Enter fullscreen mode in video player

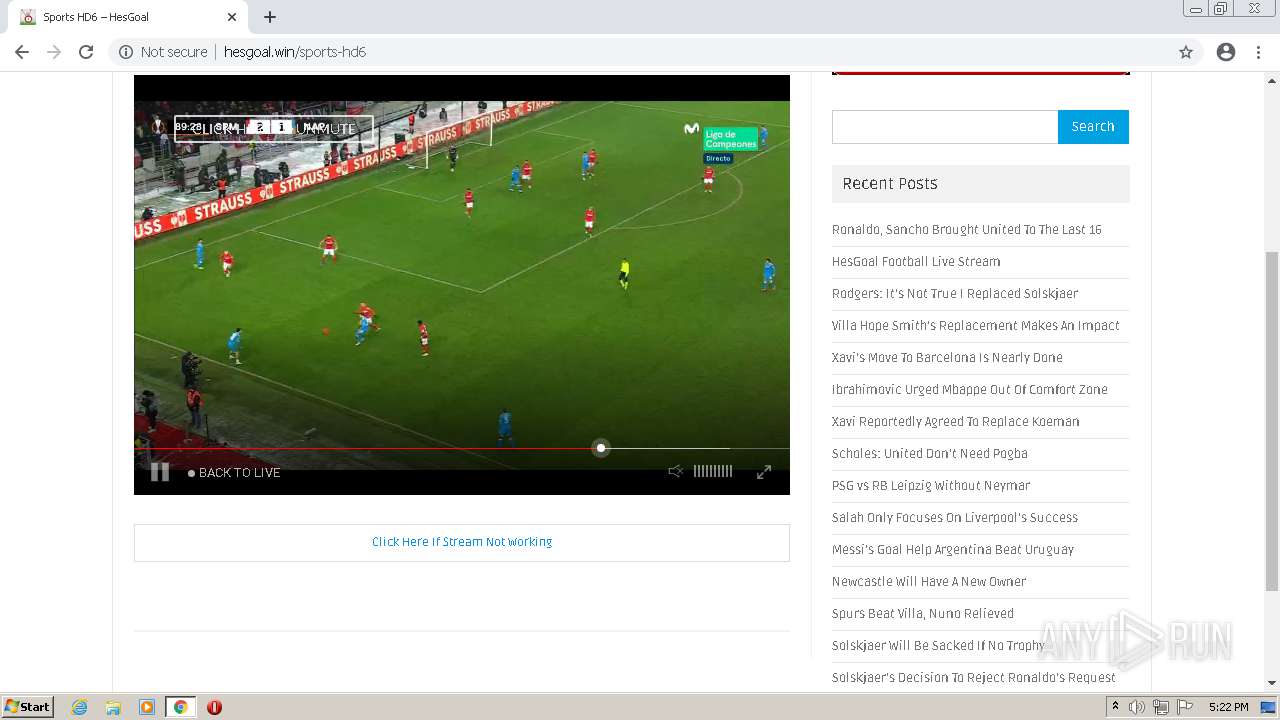[763, 472]
